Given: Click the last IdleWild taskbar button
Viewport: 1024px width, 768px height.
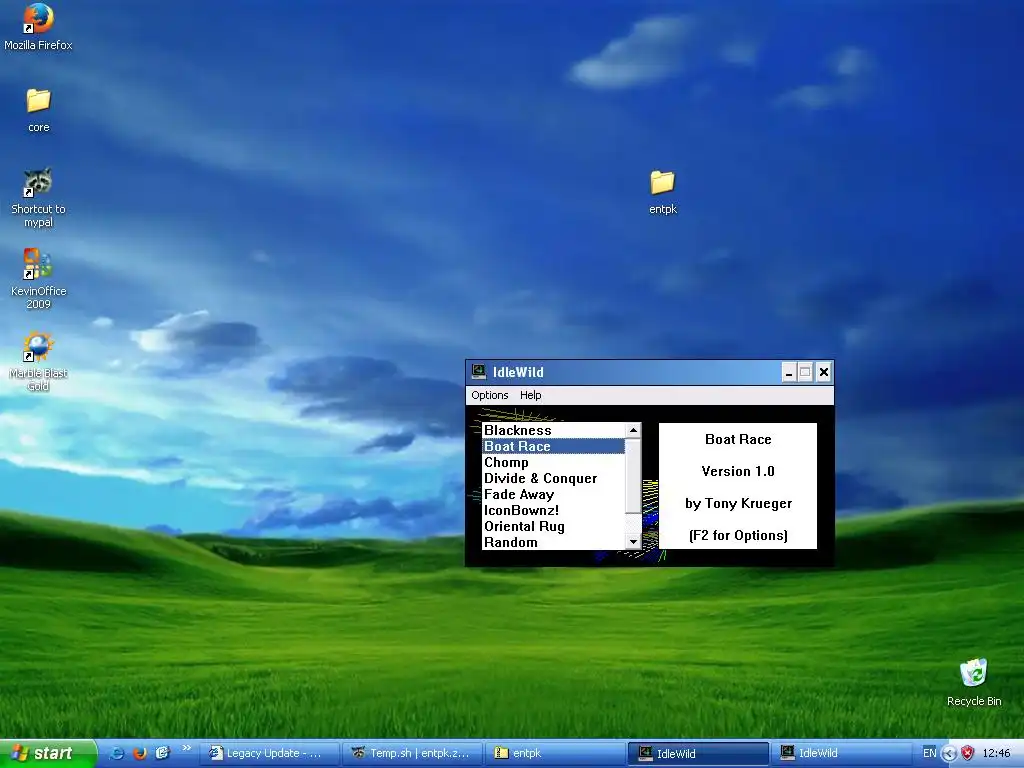Looking at the screenshot, I should 840,753.
